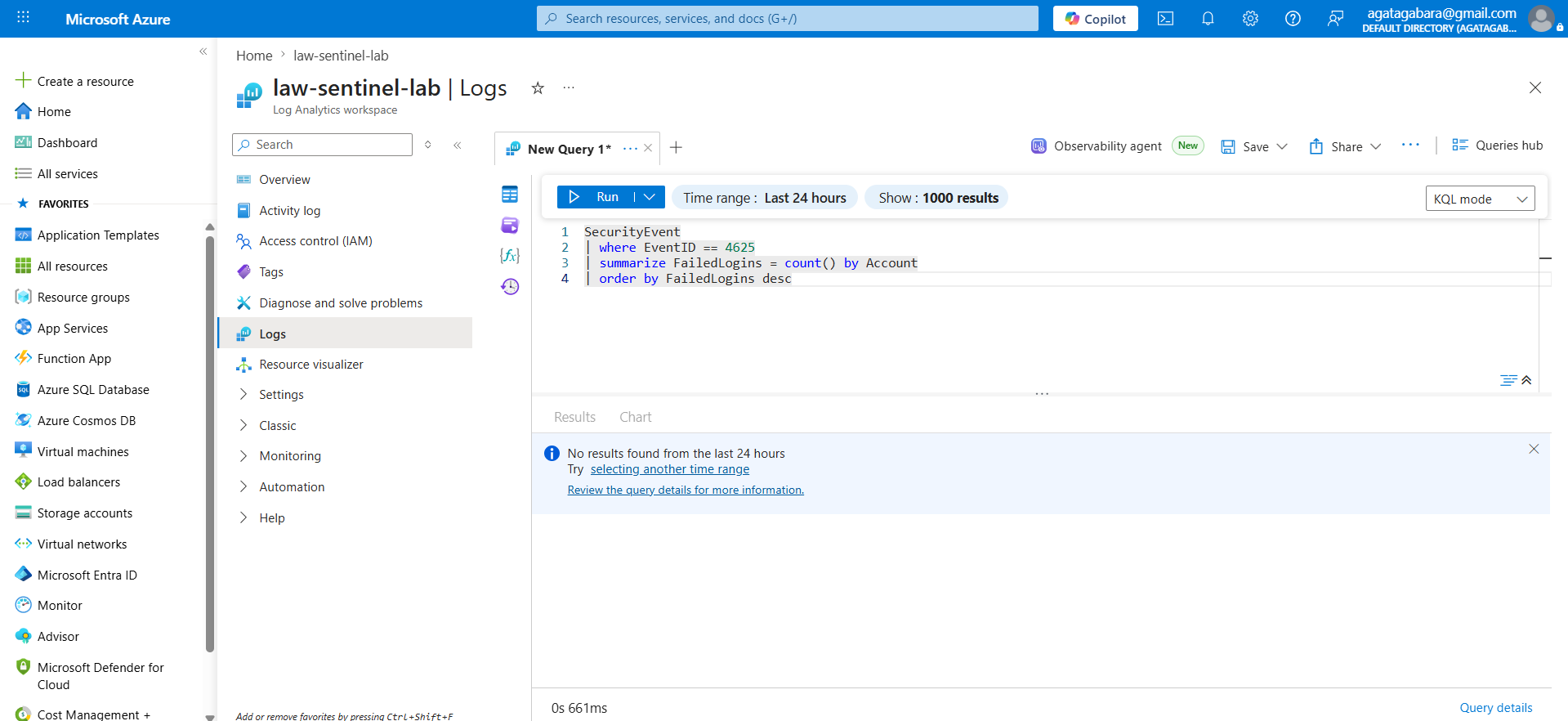Open Cloud Shell from the top bar
Viewport: 1568px width, 721px height.
coord(1165,19)
